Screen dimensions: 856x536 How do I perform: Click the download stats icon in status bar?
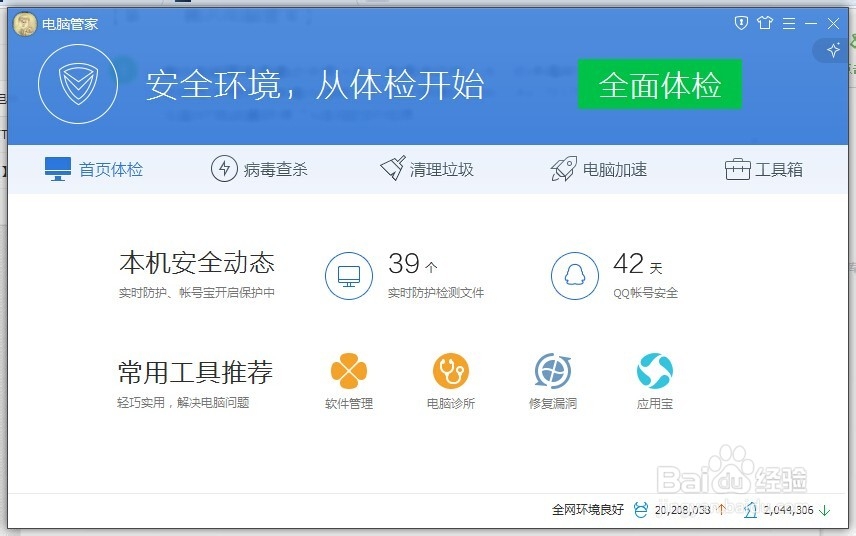click(750, 510)
